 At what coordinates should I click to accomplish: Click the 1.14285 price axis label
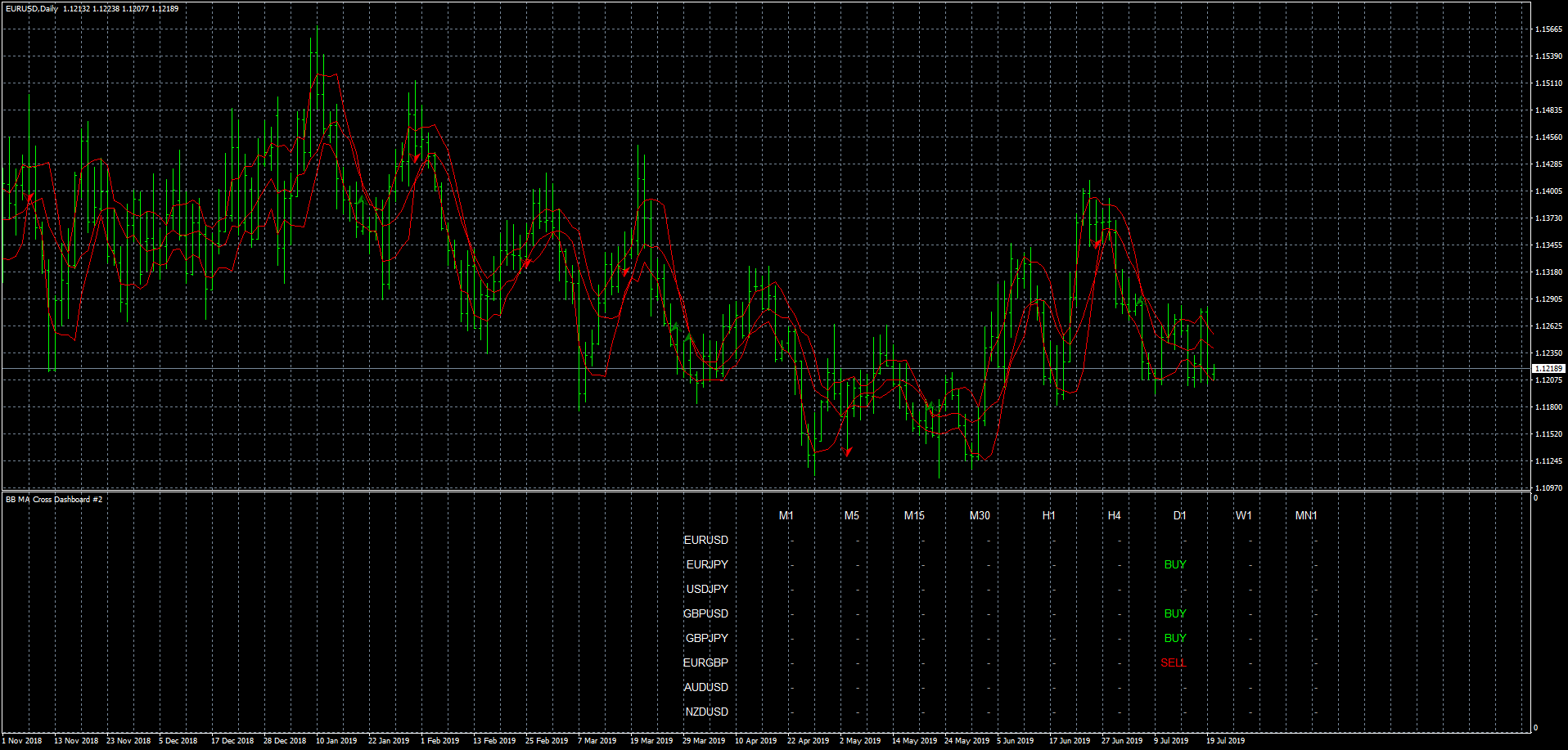pos(1548,164)
